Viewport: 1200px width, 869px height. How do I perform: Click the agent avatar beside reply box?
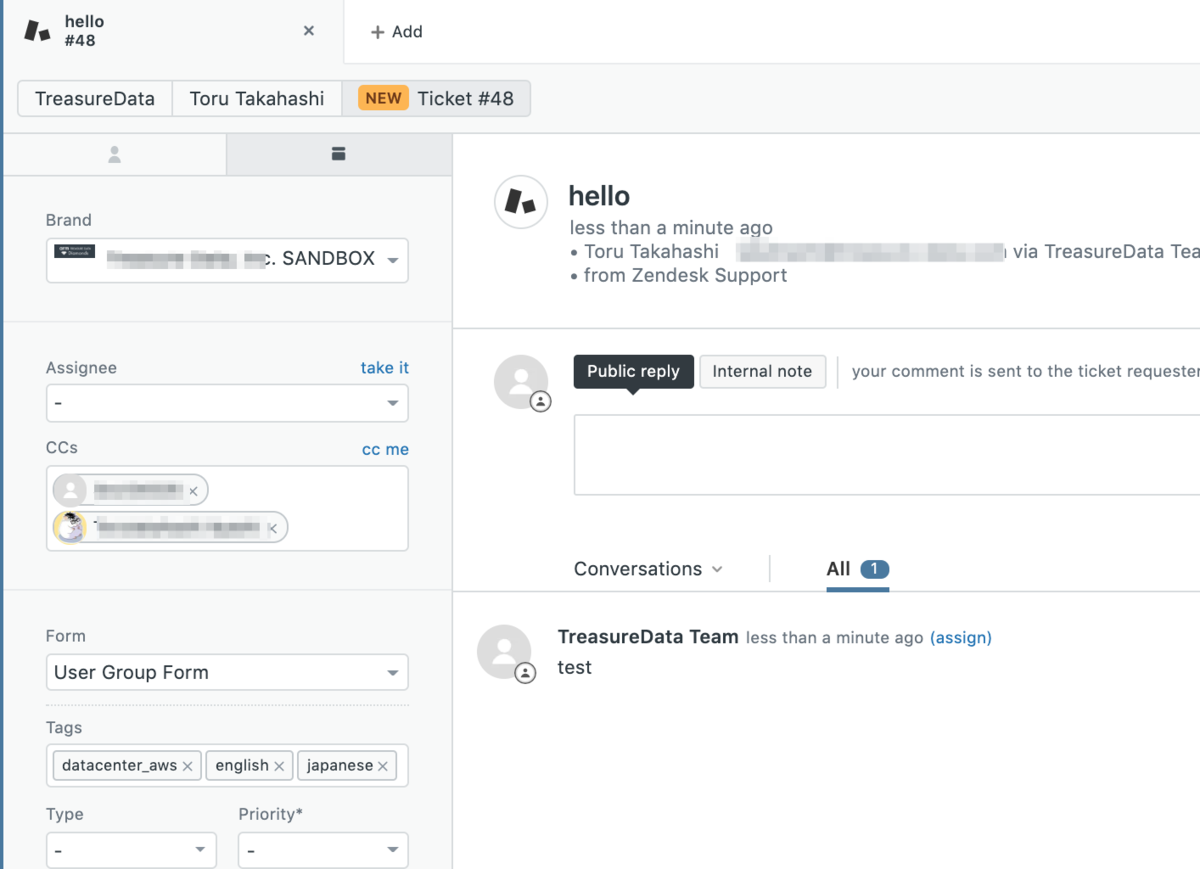pos(521,381)
